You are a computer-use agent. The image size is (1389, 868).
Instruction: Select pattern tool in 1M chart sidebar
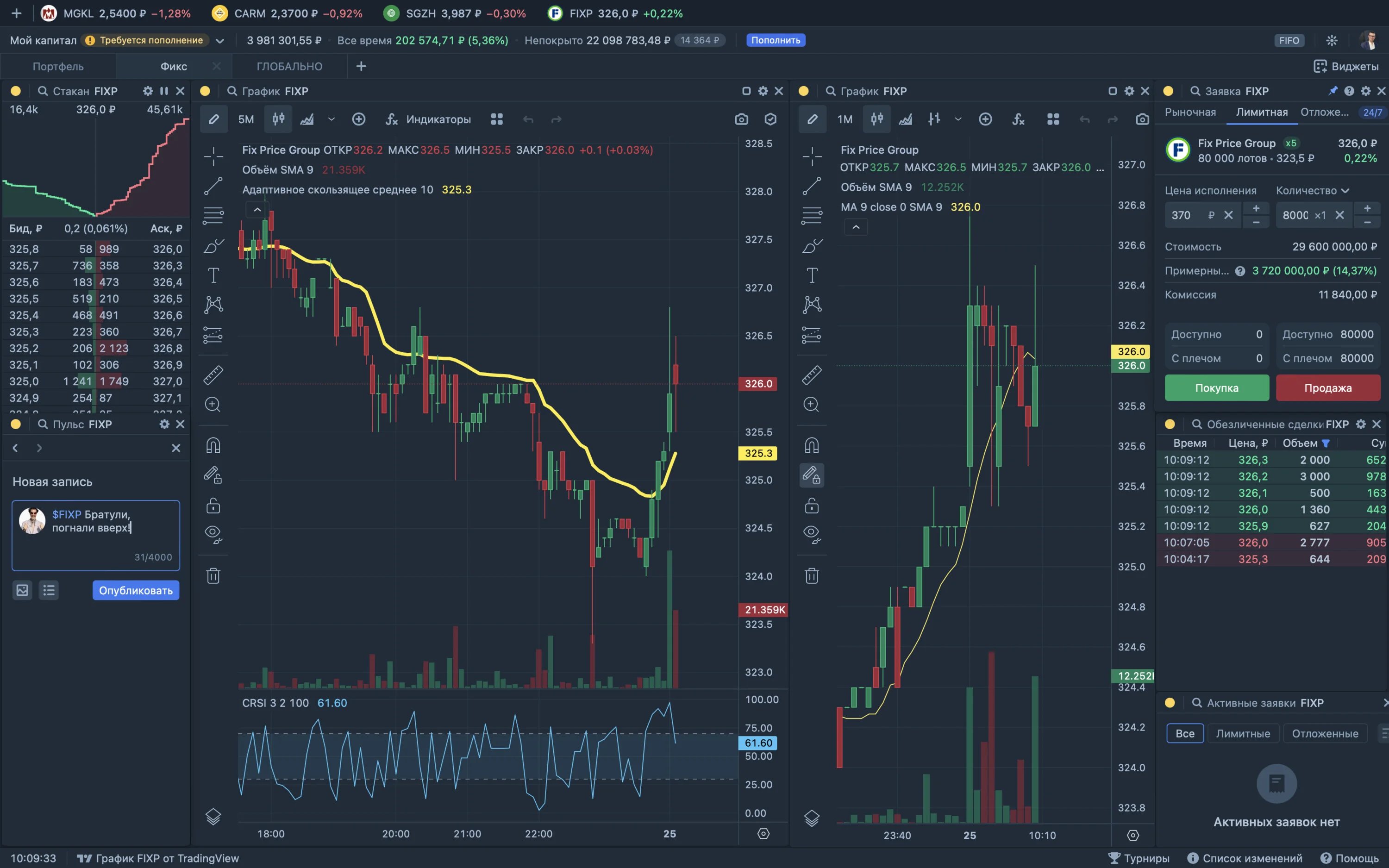pyautogui.click(x=812, y=304)
